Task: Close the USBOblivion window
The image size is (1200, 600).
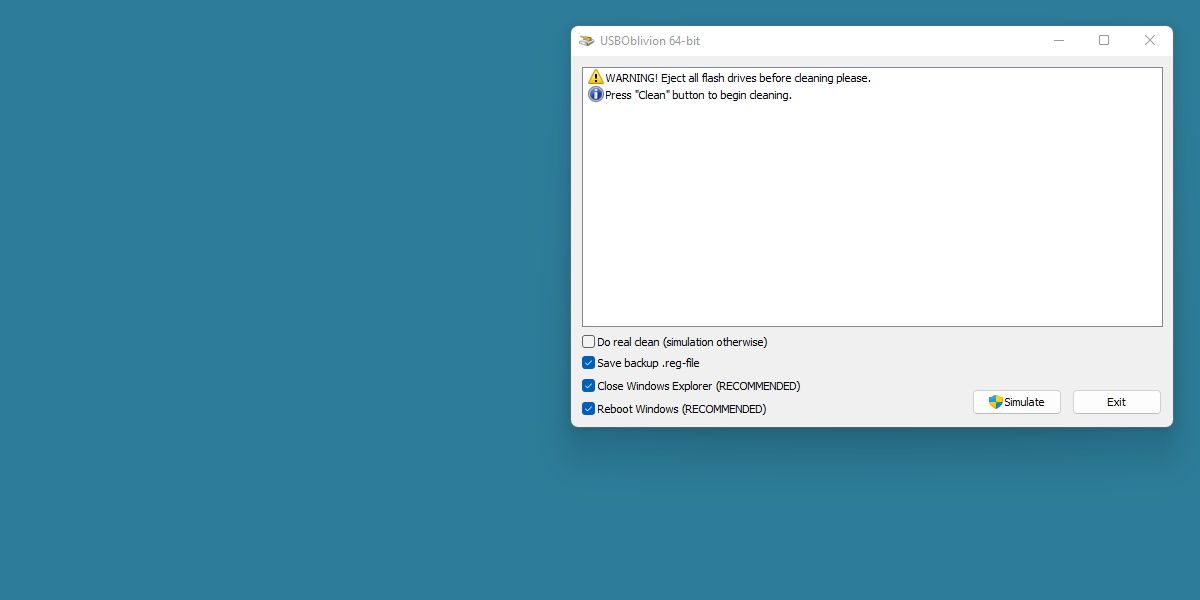Action: (1150, 41)
